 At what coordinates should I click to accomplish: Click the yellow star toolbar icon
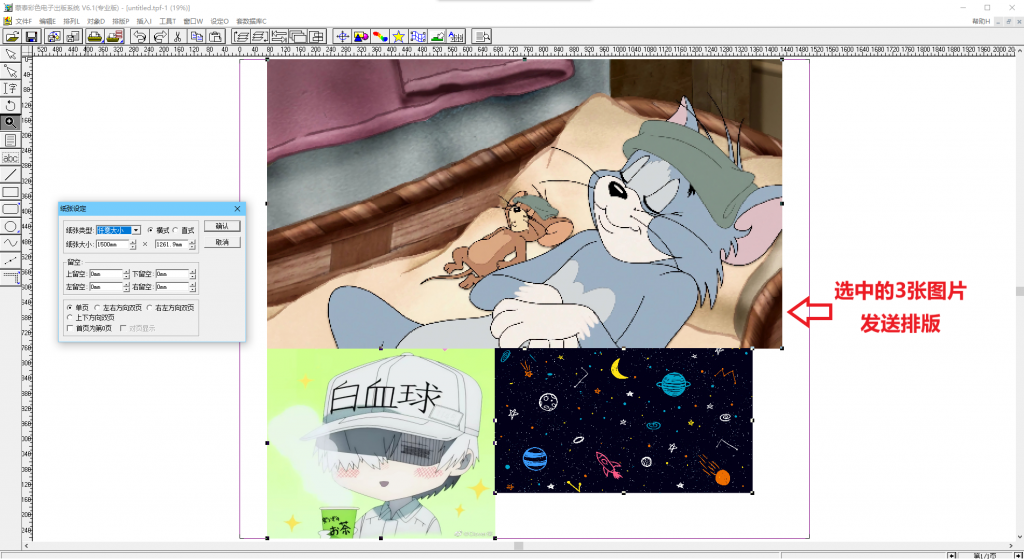(x=398, y=37)
